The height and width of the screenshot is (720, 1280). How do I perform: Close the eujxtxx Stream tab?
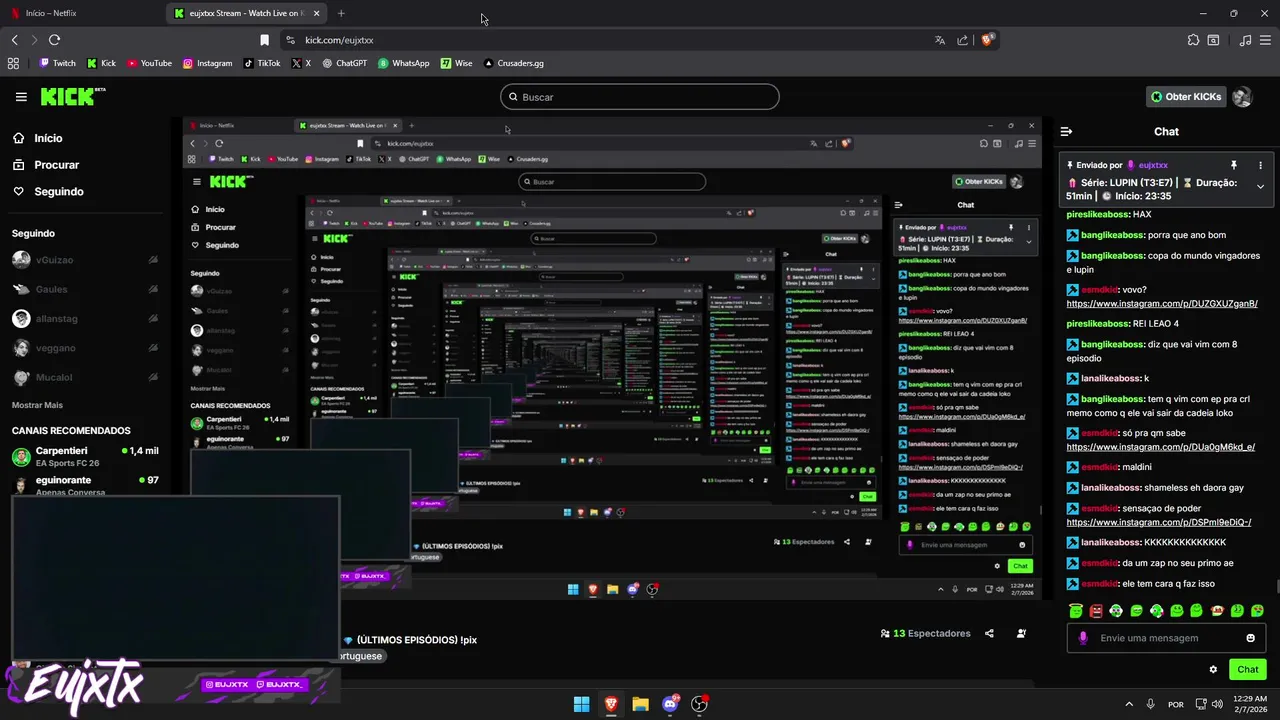(x=316, y=13)
